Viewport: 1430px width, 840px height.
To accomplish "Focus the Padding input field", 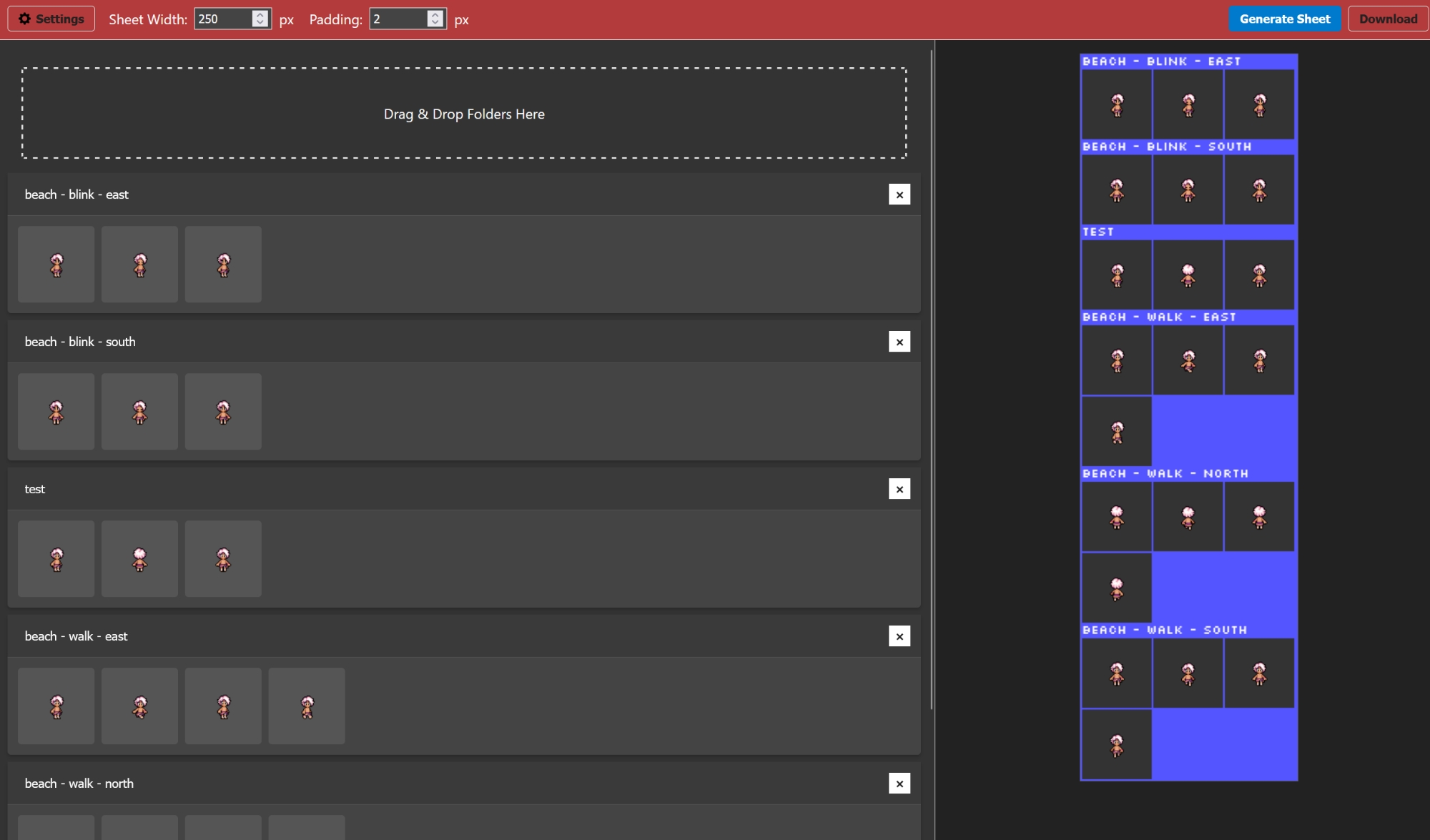I will [398, 19].
